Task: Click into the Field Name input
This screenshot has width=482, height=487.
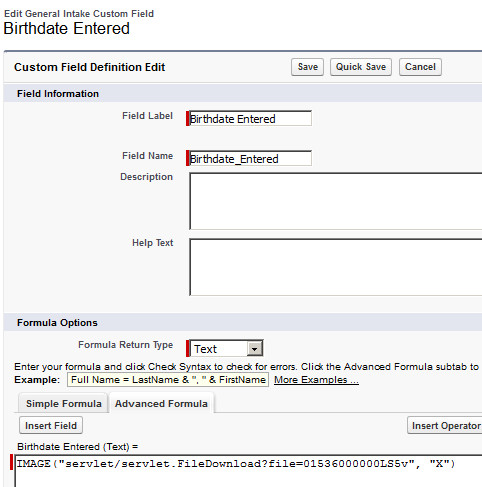Action: 250,158
